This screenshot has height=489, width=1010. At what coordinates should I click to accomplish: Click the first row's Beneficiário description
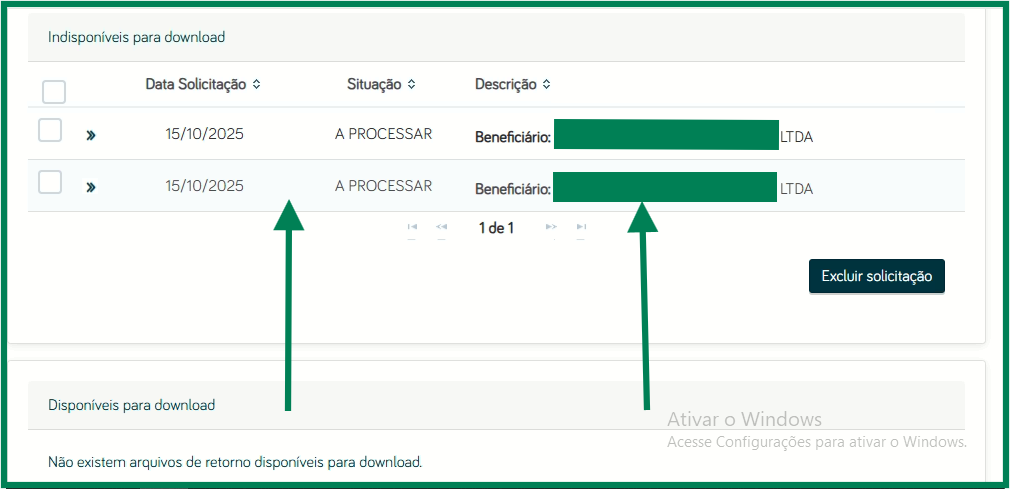(x=512, y=136)
